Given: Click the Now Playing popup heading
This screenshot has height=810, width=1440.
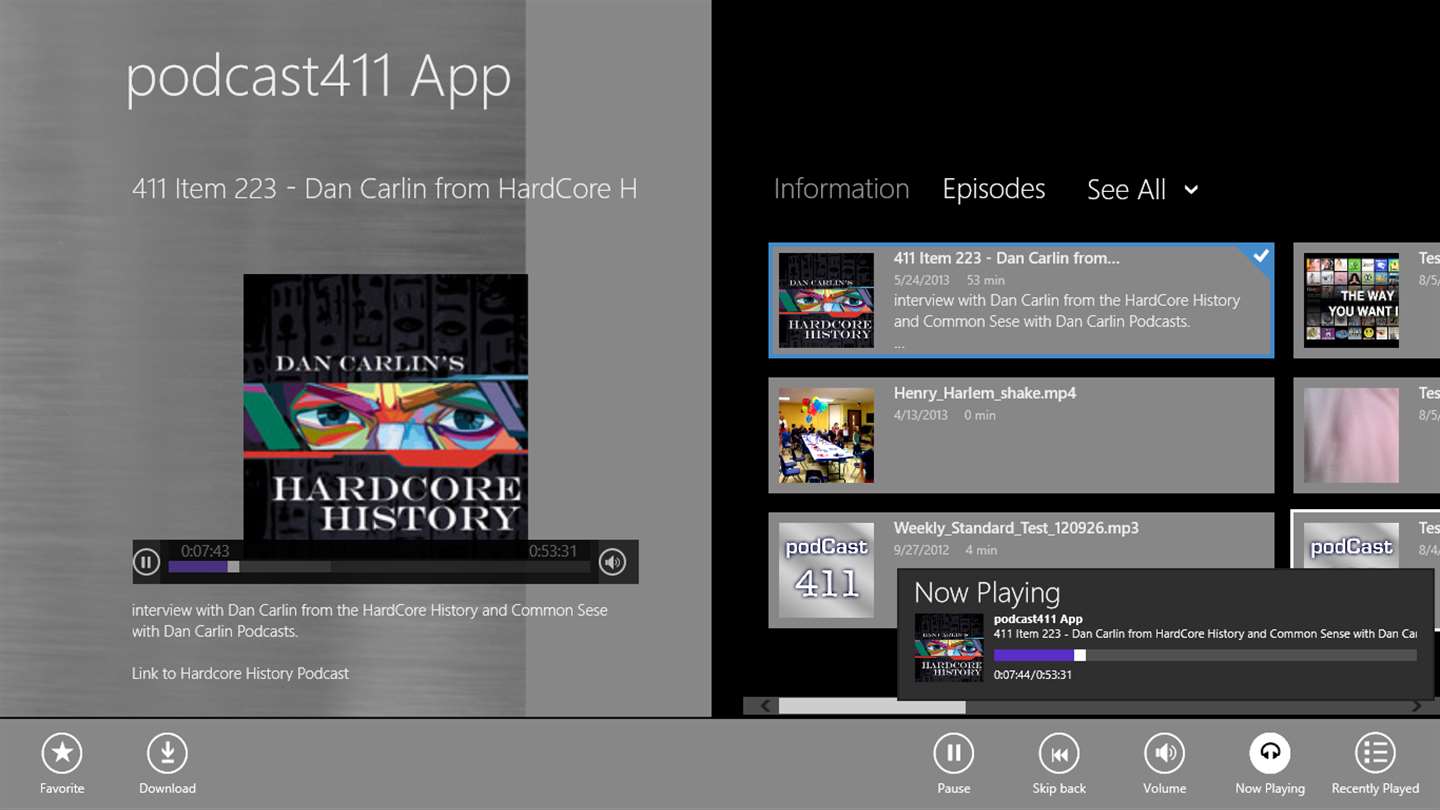Looking at the screenshot, I should click(x=987, y=593).
